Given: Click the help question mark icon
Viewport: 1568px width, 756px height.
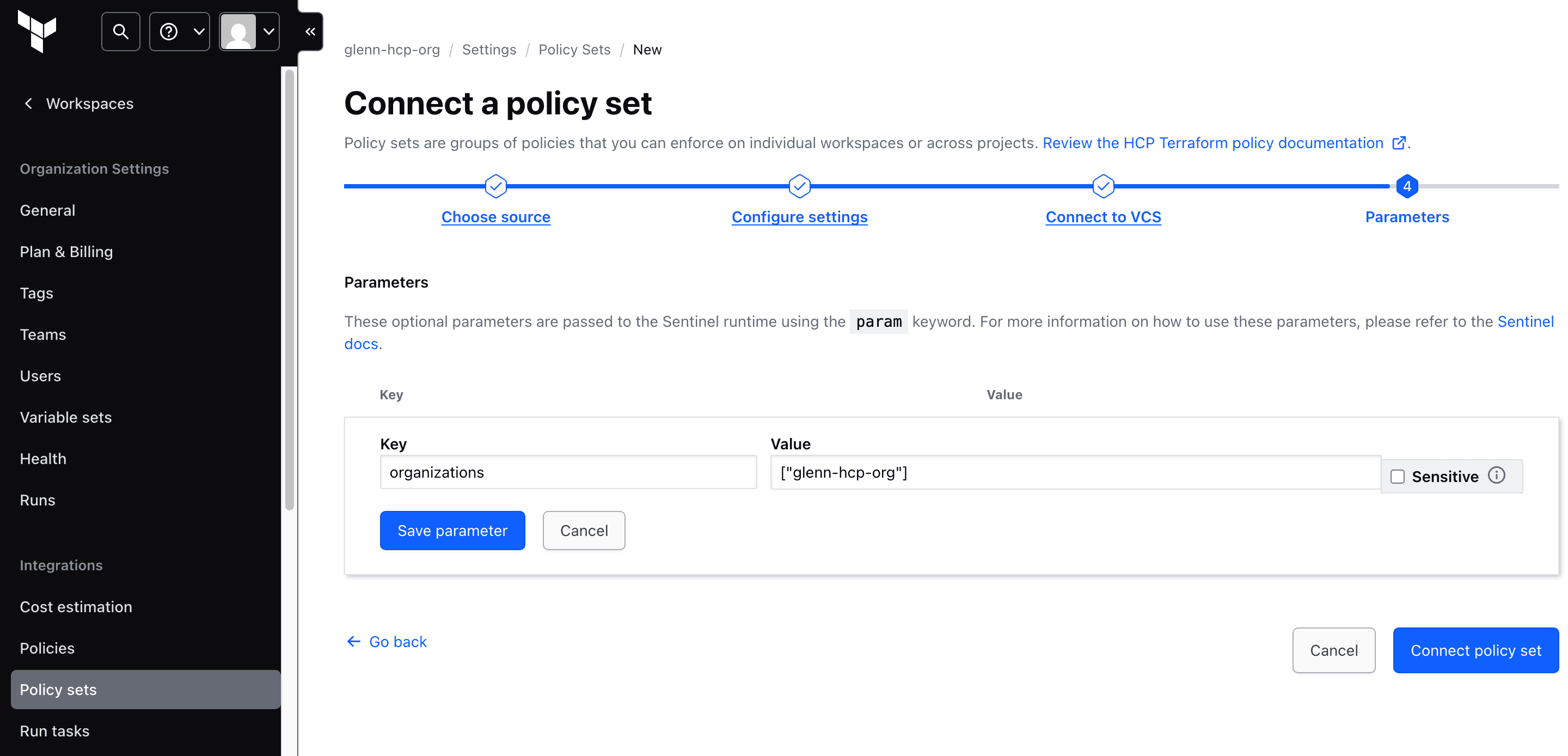Looking at the screenshot, I should 169,31.
